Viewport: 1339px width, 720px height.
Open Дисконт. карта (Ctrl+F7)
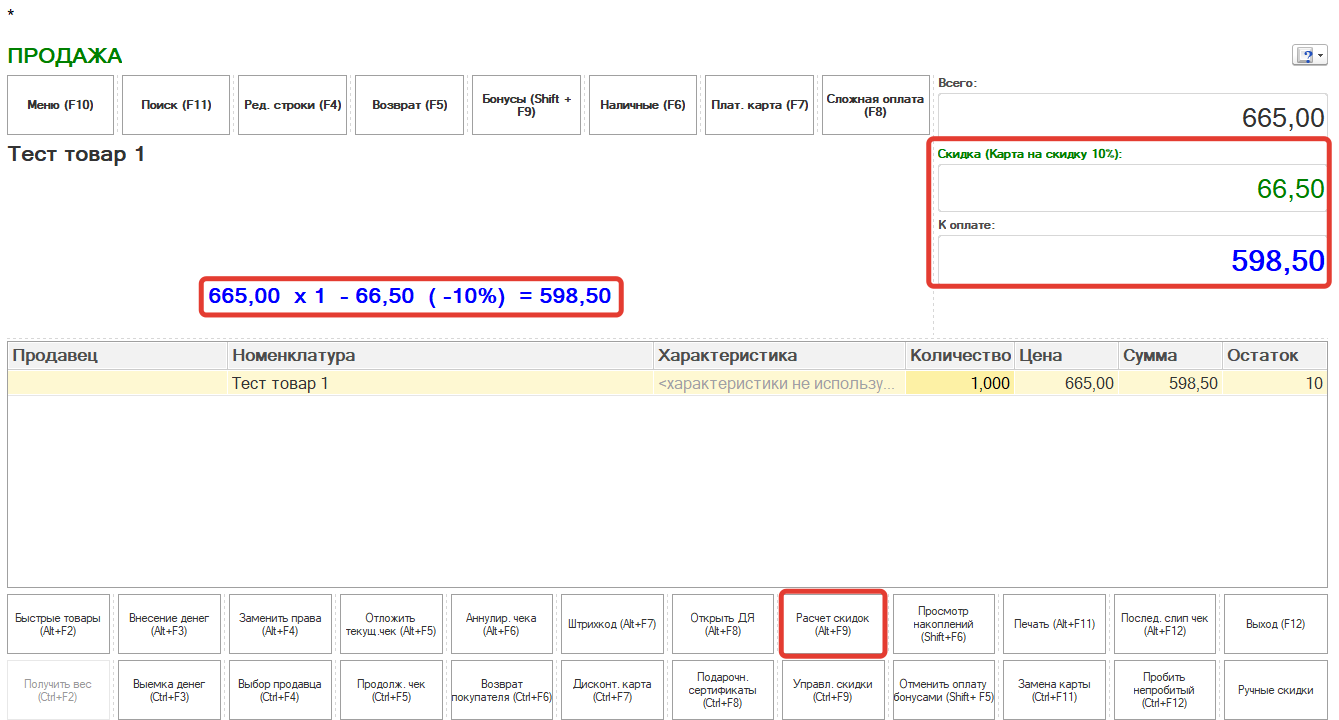(x=611, y=690)
